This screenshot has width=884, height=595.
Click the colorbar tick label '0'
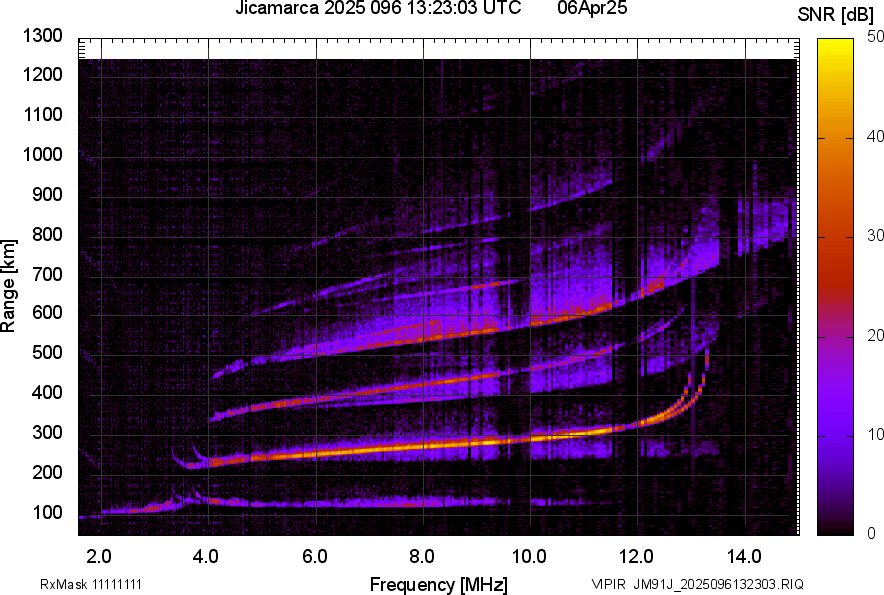click(872, 533)
